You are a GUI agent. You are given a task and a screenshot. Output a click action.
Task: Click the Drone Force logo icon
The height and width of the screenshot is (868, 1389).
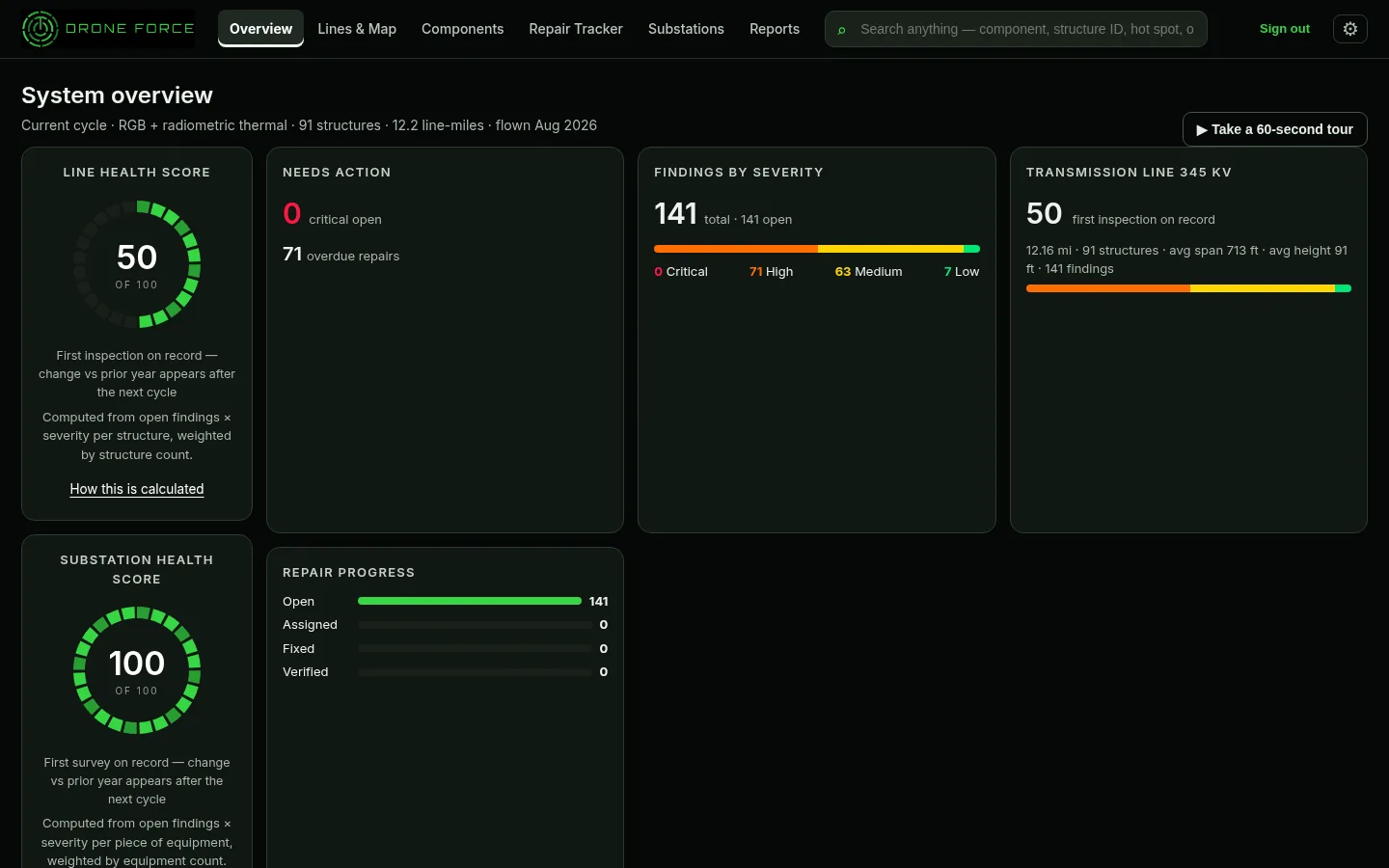tap(41, 29)
